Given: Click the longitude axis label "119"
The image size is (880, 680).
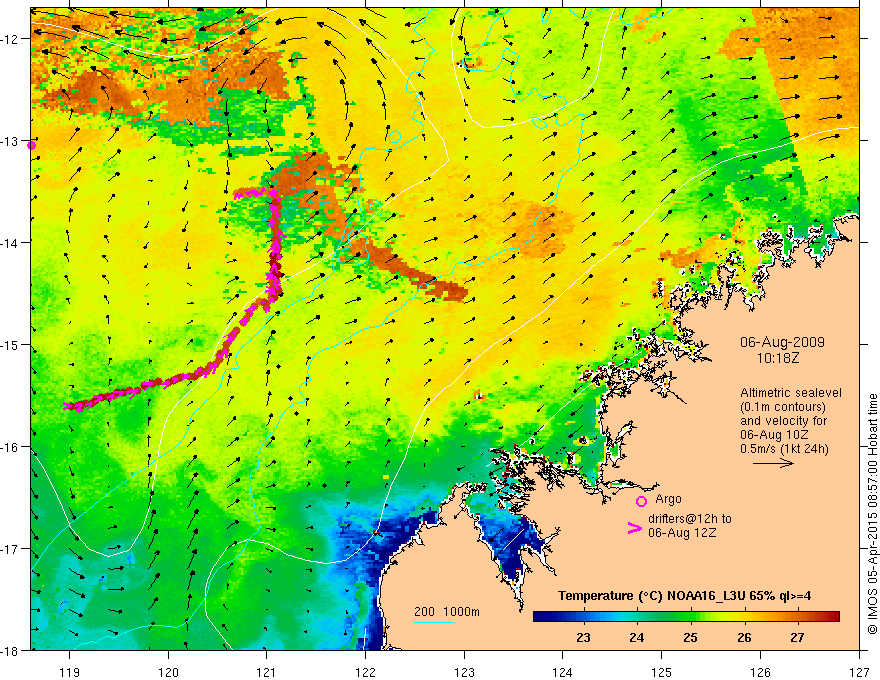Looking at the screenshot, I should point(70,672).
